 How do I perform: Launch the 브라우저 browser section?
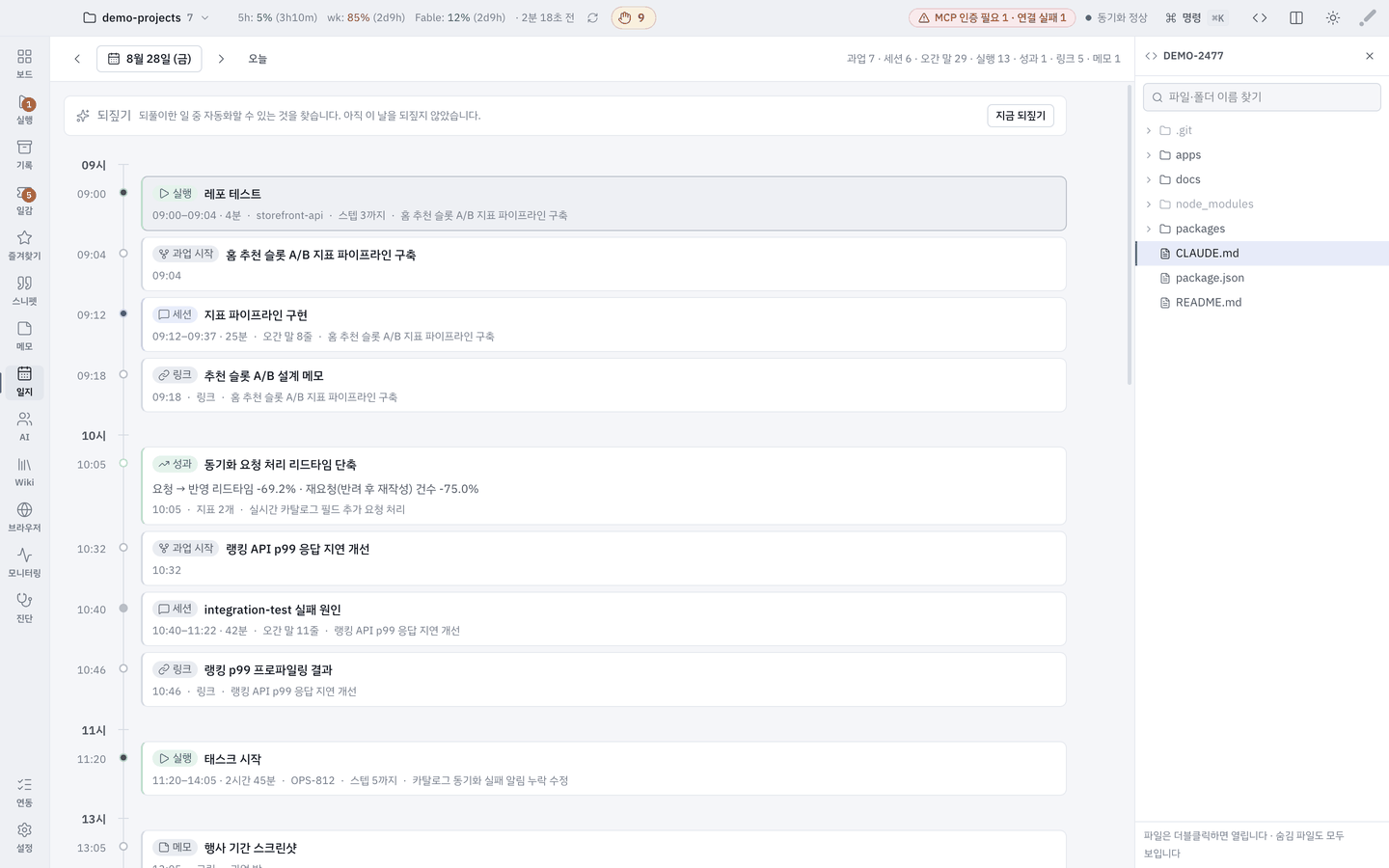point(24,517)
